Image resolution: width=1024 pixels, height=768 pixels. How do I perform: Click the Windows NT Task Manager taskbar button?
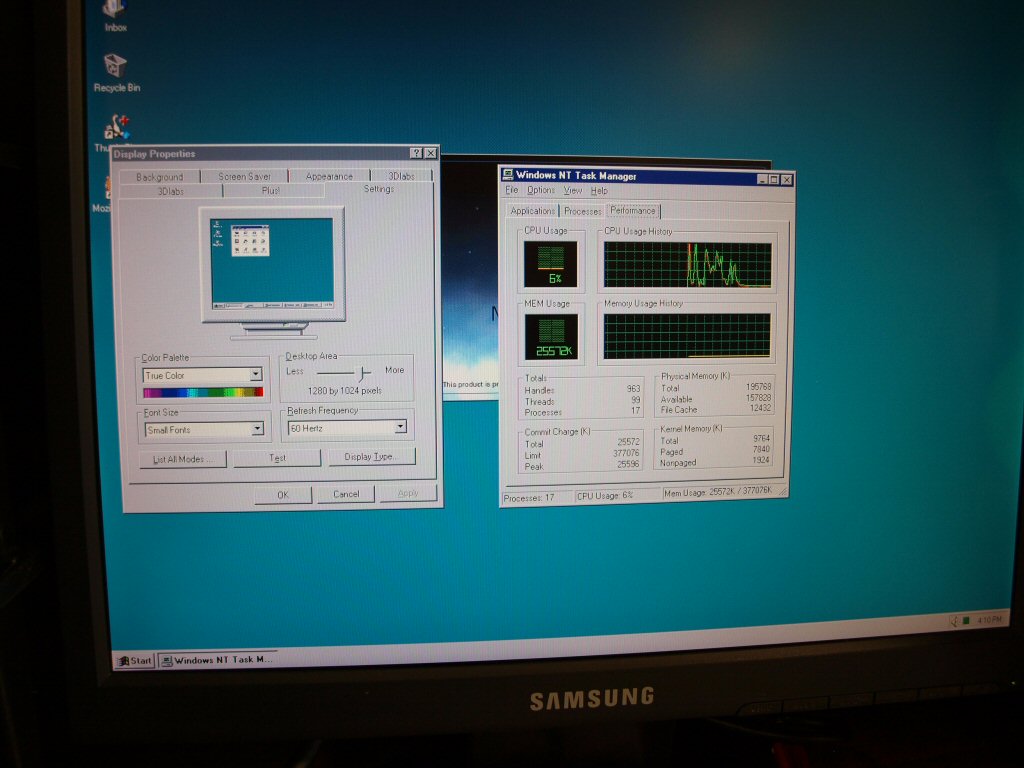coord(216,660)
